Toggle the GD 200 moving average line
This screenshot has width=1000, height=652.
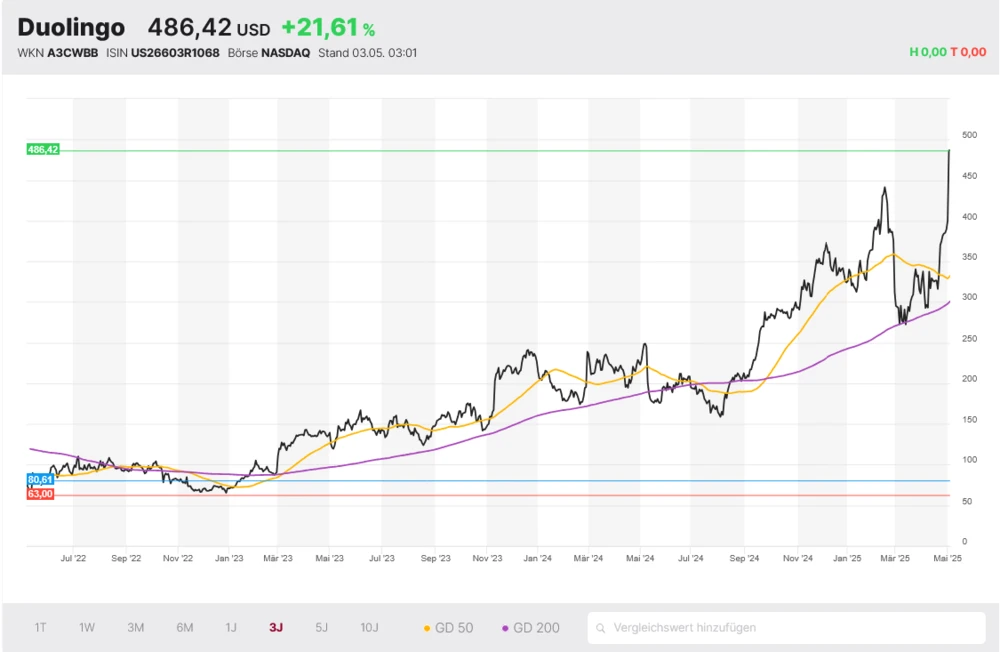(x=530, y=628)
